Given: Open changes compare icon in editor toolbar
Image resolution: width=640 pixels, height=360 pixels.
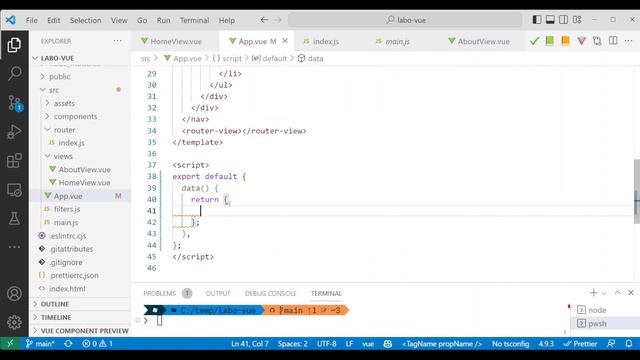Looking at the screenshot, I should click(597, 41).
